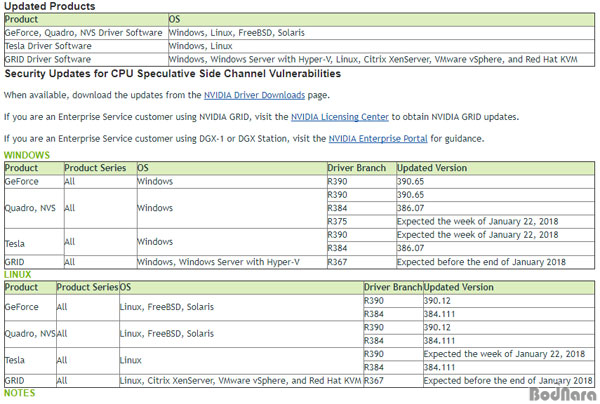The image size is (600, 404).
Task: Click the 'R375' driver branch cell
Action: coord(362,222)
